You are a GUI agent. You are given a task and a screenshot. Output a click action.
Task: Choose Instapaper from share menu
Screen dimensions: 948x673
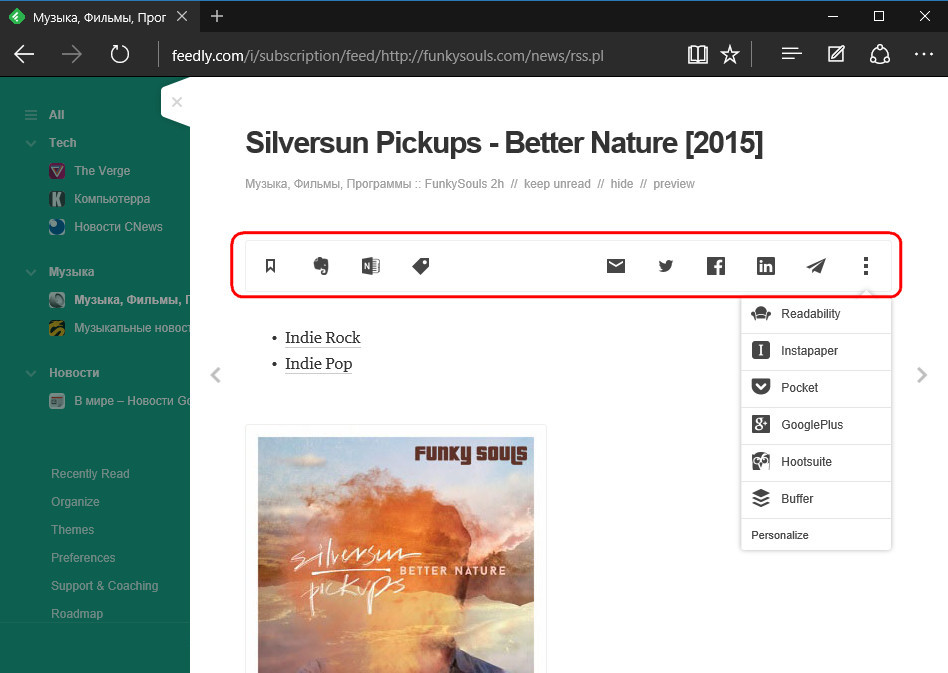click(x=816, y=351)
